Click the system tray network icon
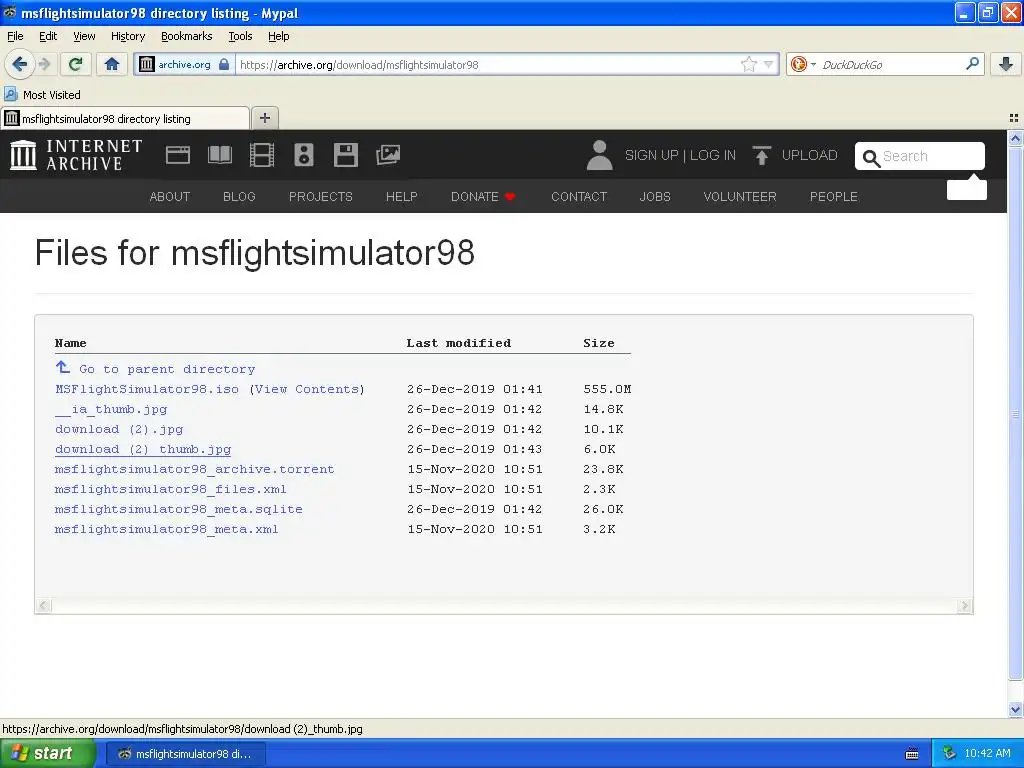Viewport: 1024px width, 768px height. point(949,754)
